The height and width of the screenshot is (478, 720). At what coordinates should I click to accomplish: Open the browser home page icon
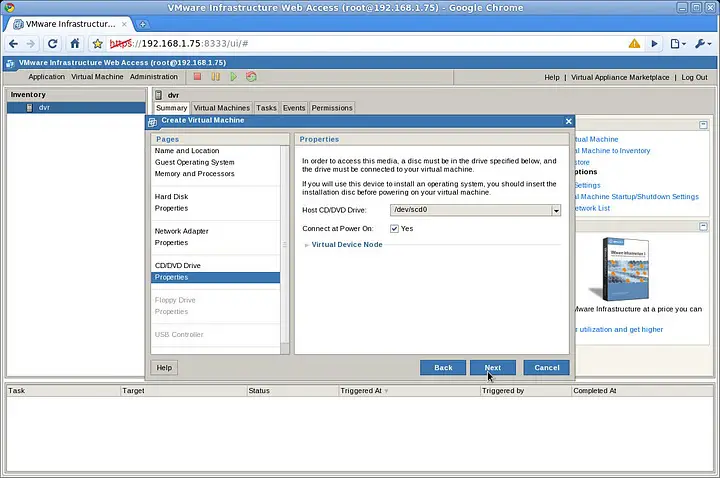pos(75,44)
